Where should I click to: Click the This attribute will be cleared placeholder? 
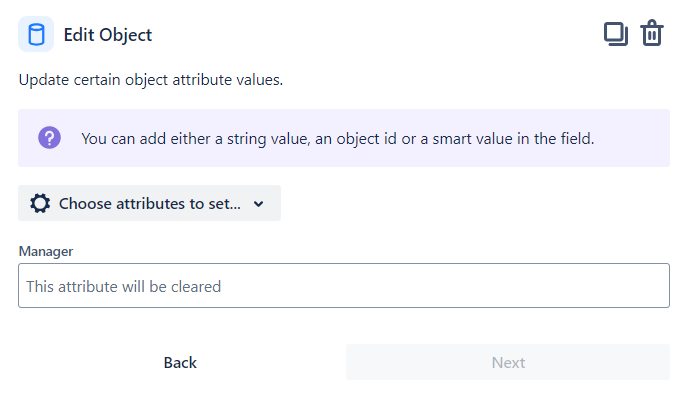[x=123, y=286]
